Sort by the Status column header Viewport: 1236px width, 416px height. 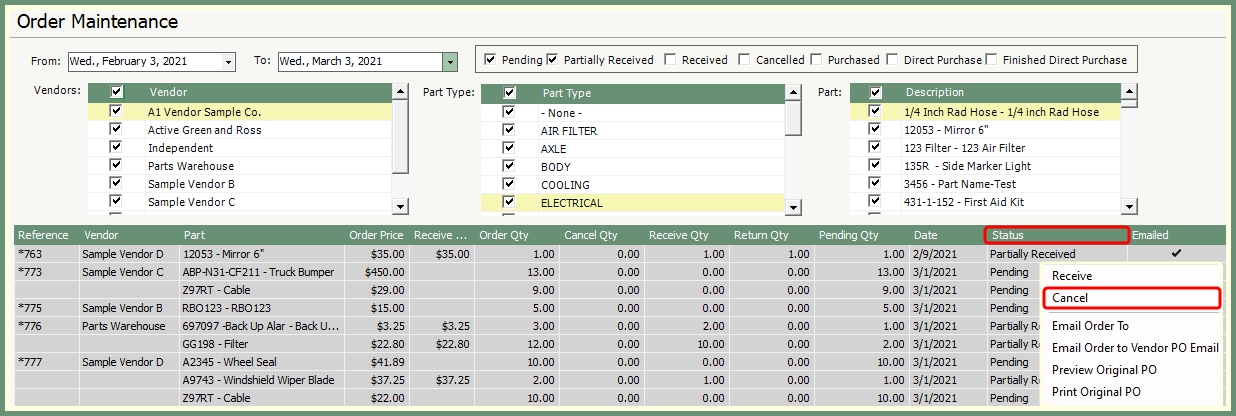1056,236
